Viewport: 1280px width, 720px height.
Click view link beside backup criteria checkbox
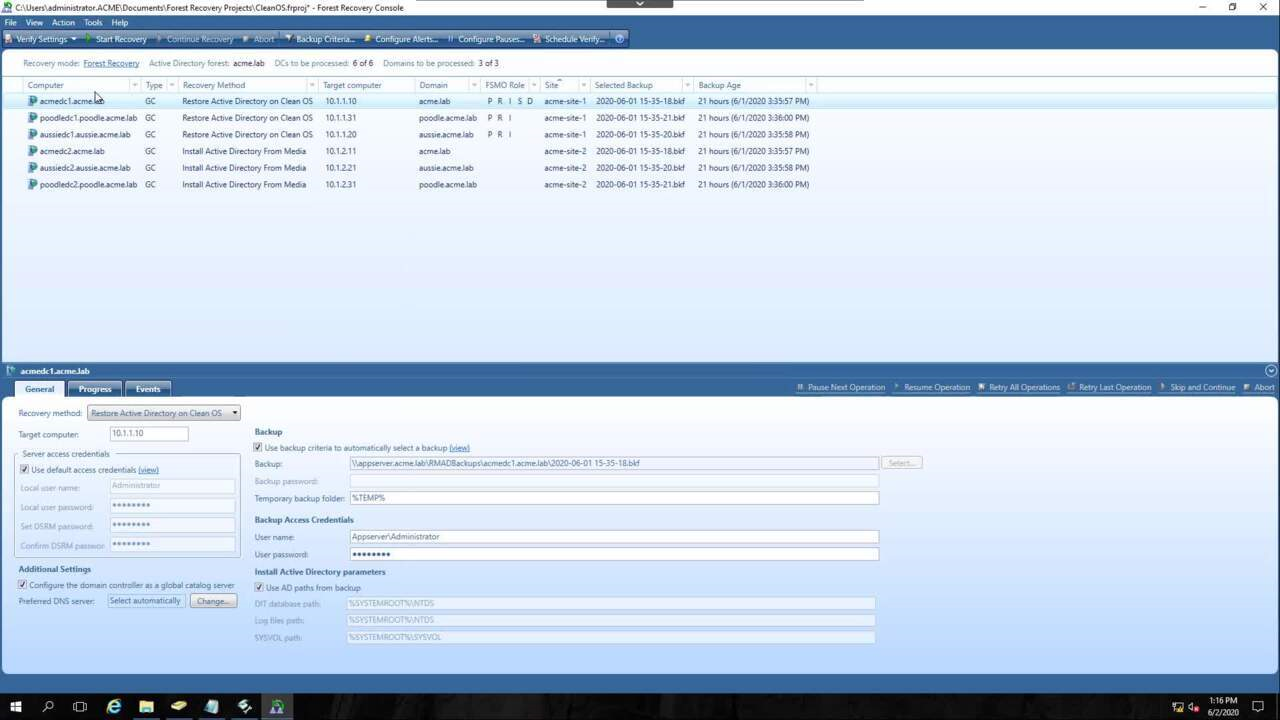tap(459, 448)
